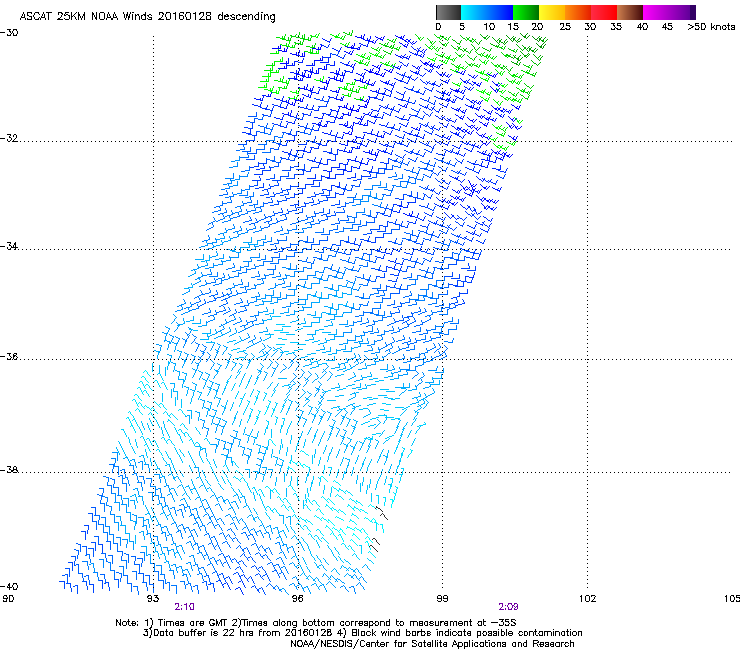This screenshot has height=650, width=740.
Task: Click the '>50 knots' legend label
Action: tap(711, 27)
